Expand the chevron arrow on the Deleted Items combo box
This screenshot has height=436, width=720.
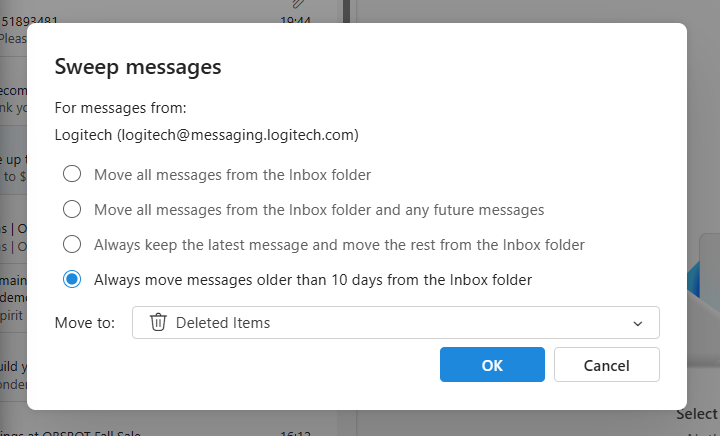point(638,323)
